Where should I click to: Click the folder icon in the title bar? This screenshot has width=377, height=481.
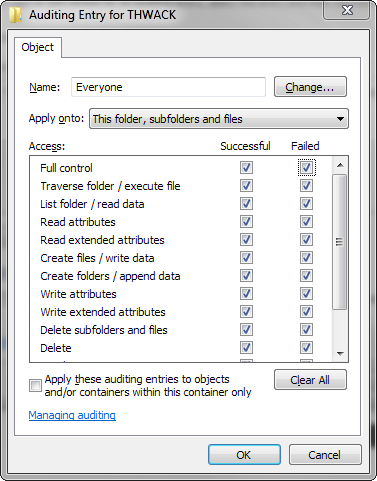pos(15,15)
